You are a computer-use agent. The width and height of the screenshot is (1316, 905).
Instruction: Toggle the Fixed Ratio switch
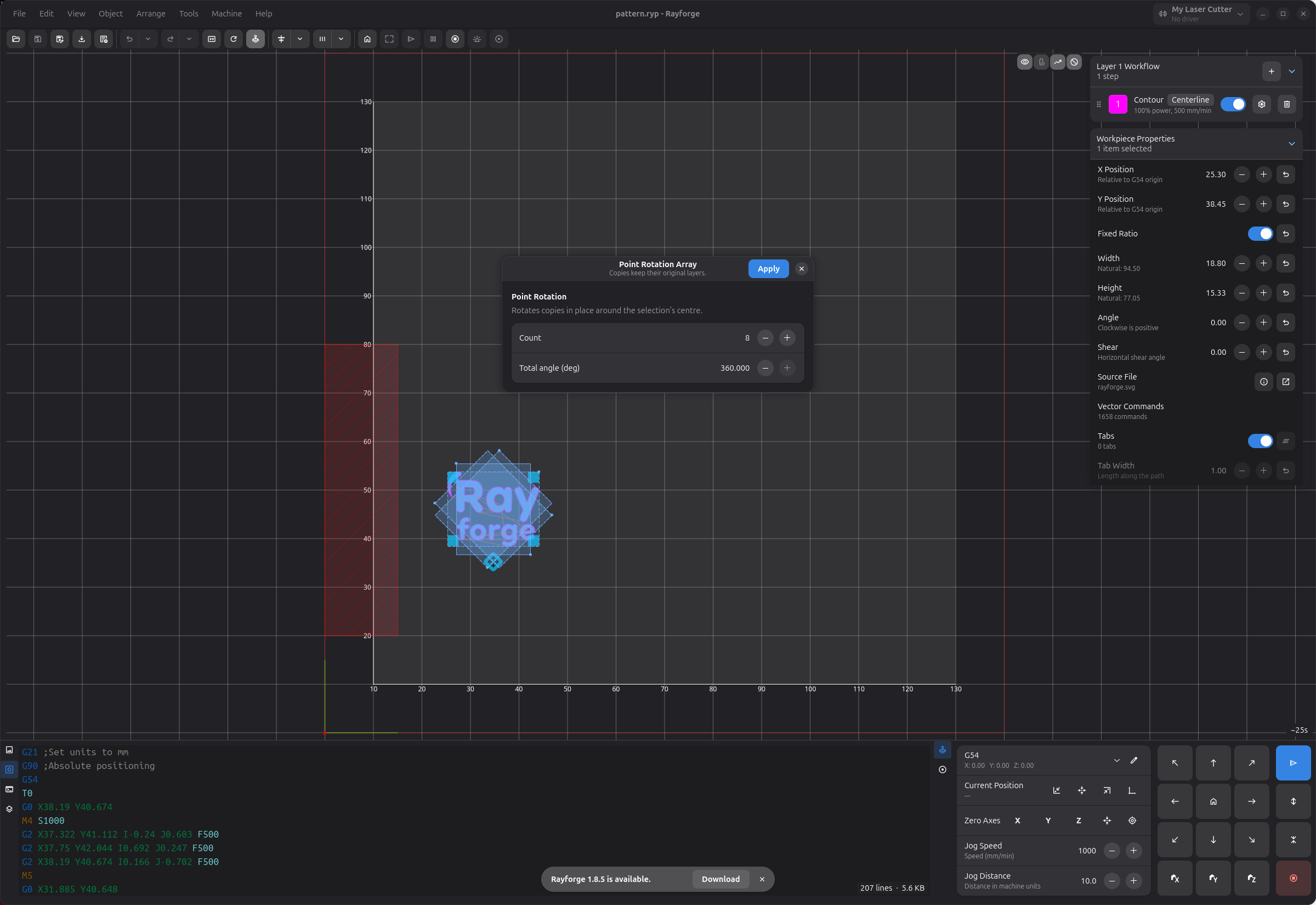(1260, 234)
